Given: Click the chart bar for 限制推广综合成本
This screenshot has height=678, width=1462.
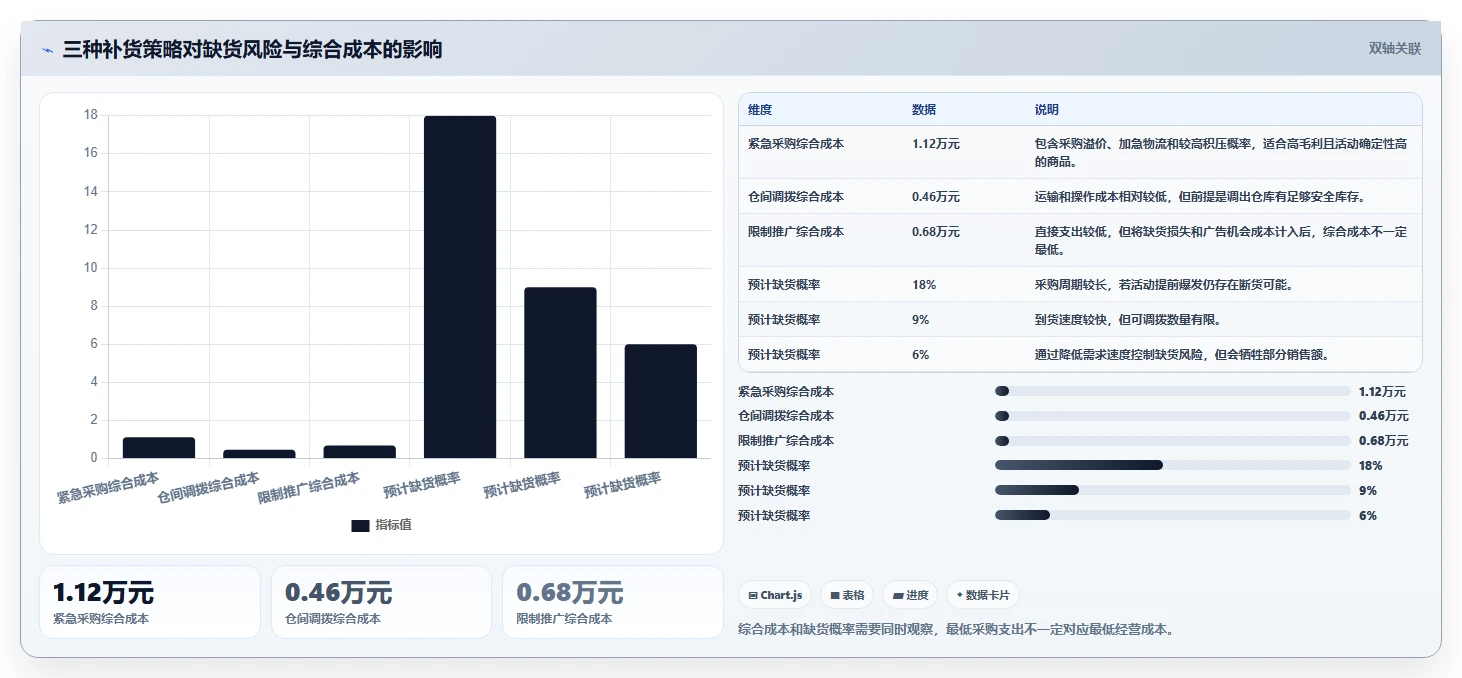Looking at the screenshot, I should coord(360,452).
